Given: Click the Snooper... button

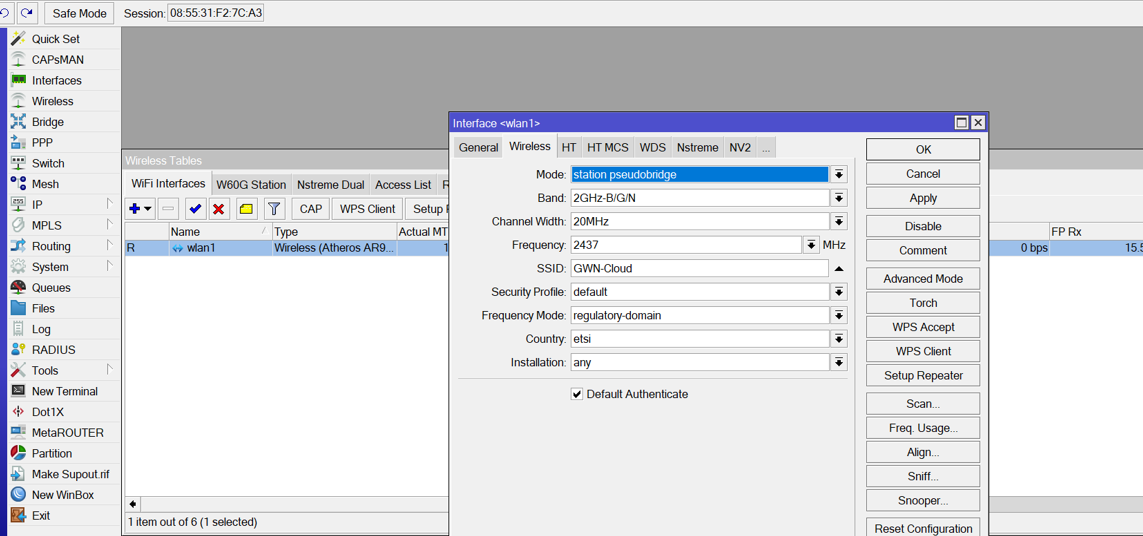Looking at the screenshot, I should [923, 501].
